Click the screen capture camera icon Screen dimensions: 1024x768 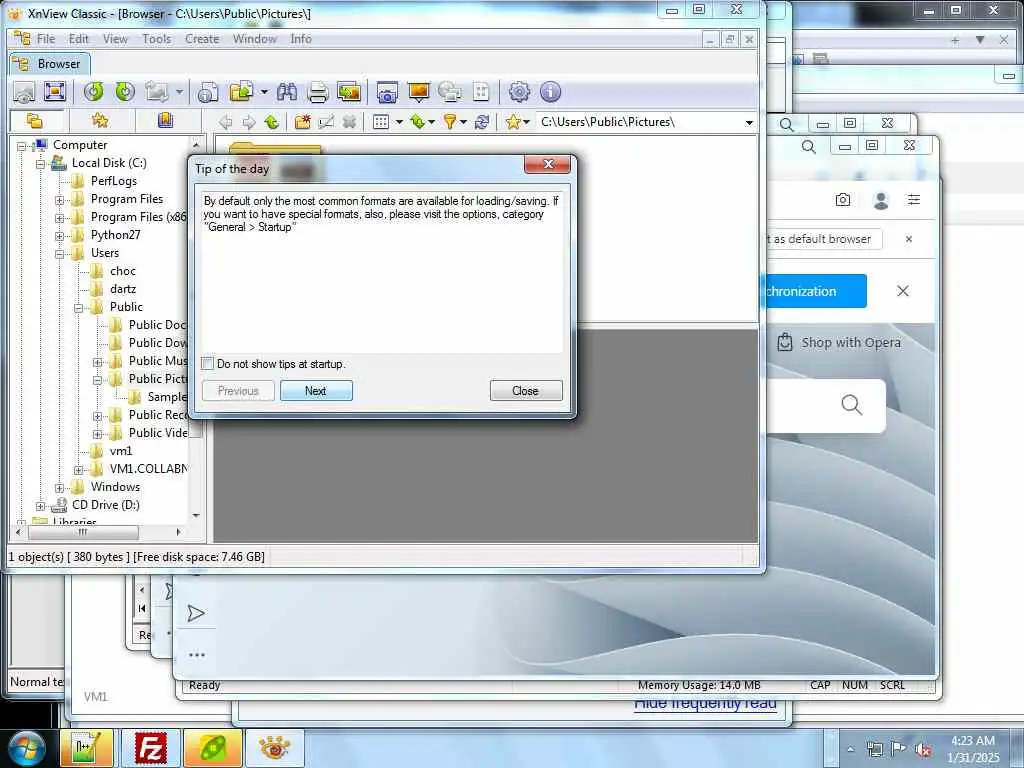coord(387,92)
